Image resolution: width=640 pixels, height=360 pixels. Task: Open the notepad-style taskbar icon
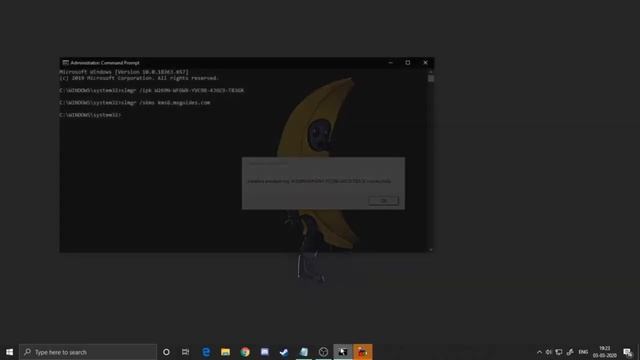tap(304, 352)
